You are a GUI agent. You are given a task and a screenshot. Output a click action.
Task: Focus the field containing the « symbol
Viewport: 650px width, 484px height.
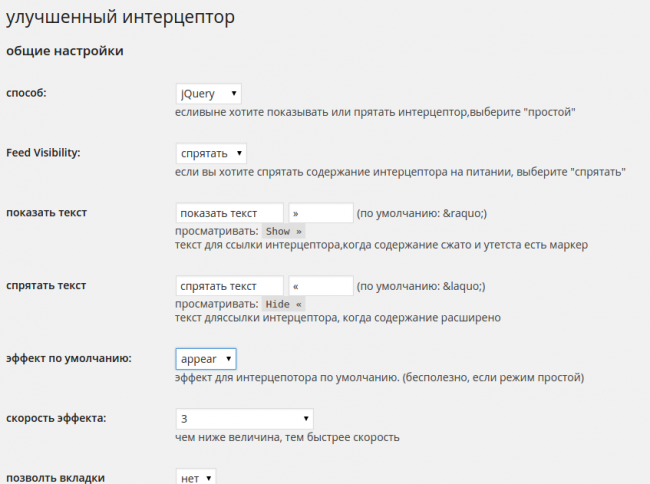[320, 286]
